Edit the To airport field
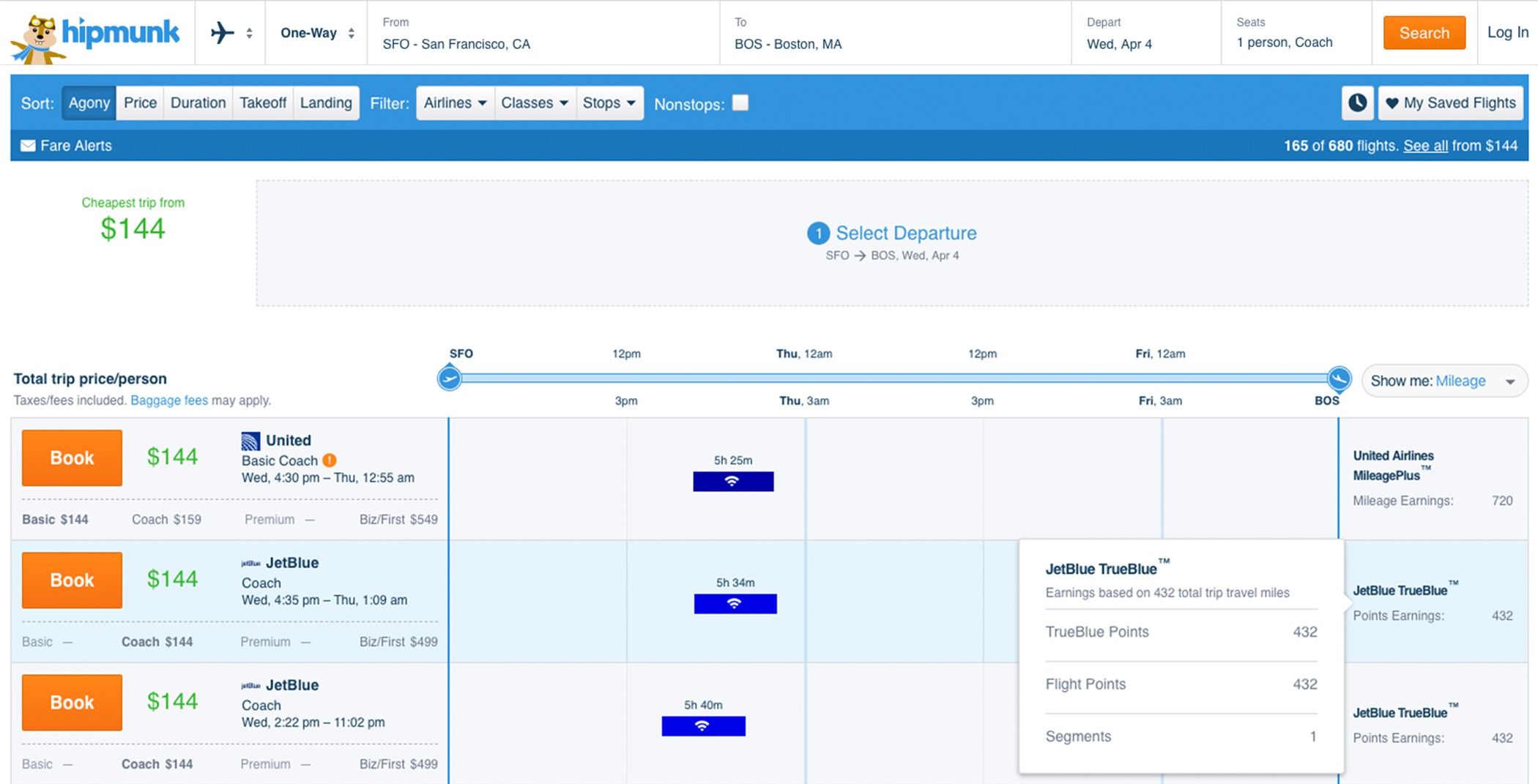The width and height of the screenshot is (1538, 784). click(x=895, y=34)
